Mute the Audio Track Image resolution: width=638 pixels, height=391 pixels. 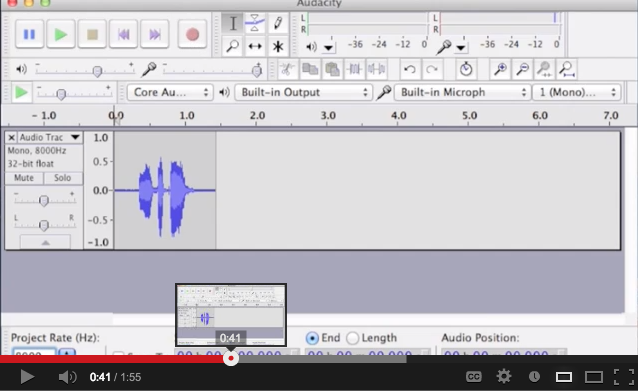(24, 178)
